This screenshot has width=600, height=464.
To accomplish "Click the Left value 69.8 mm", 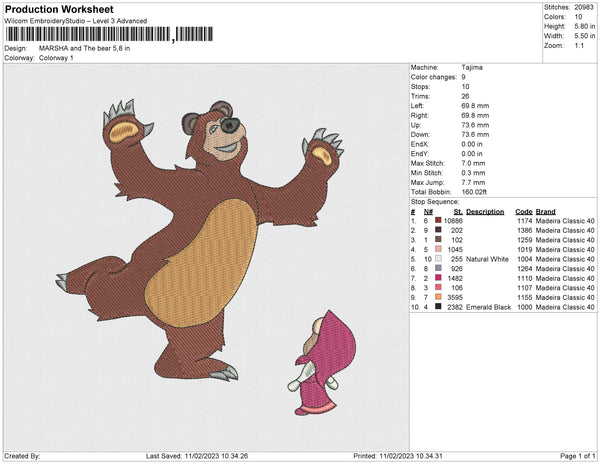I will coord(475,106).
